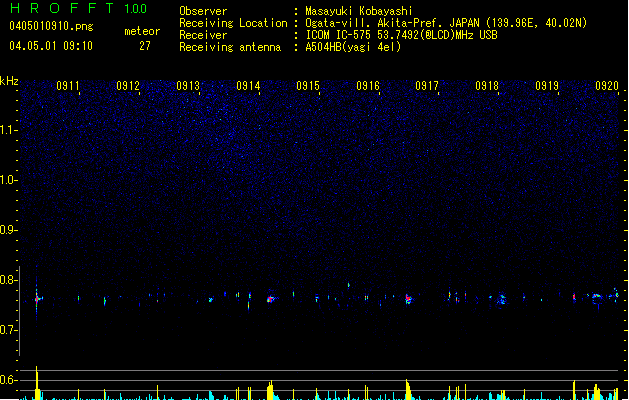Viewport: 629px width, 400px height.
Task: Click the 0.6 kHz axis label
Action: [8, 380]
